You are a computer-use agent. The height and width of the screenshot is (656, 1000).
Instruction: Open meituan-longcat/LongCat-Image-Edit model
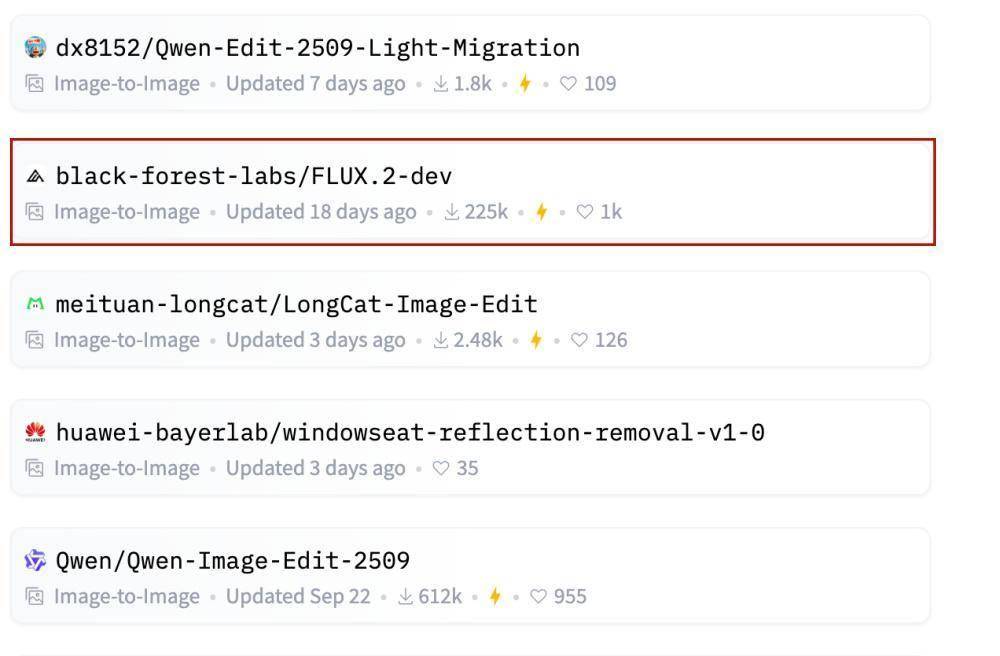tap(296, 305)
